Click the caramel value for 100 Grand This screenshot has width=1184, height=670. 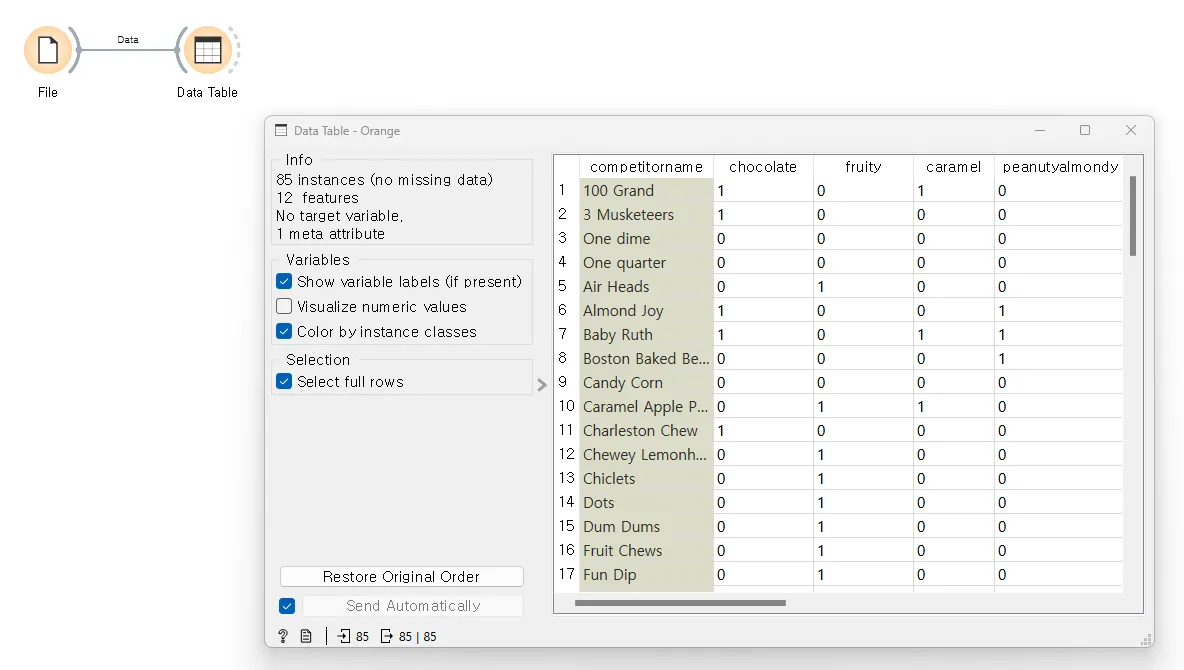(954, 190)
